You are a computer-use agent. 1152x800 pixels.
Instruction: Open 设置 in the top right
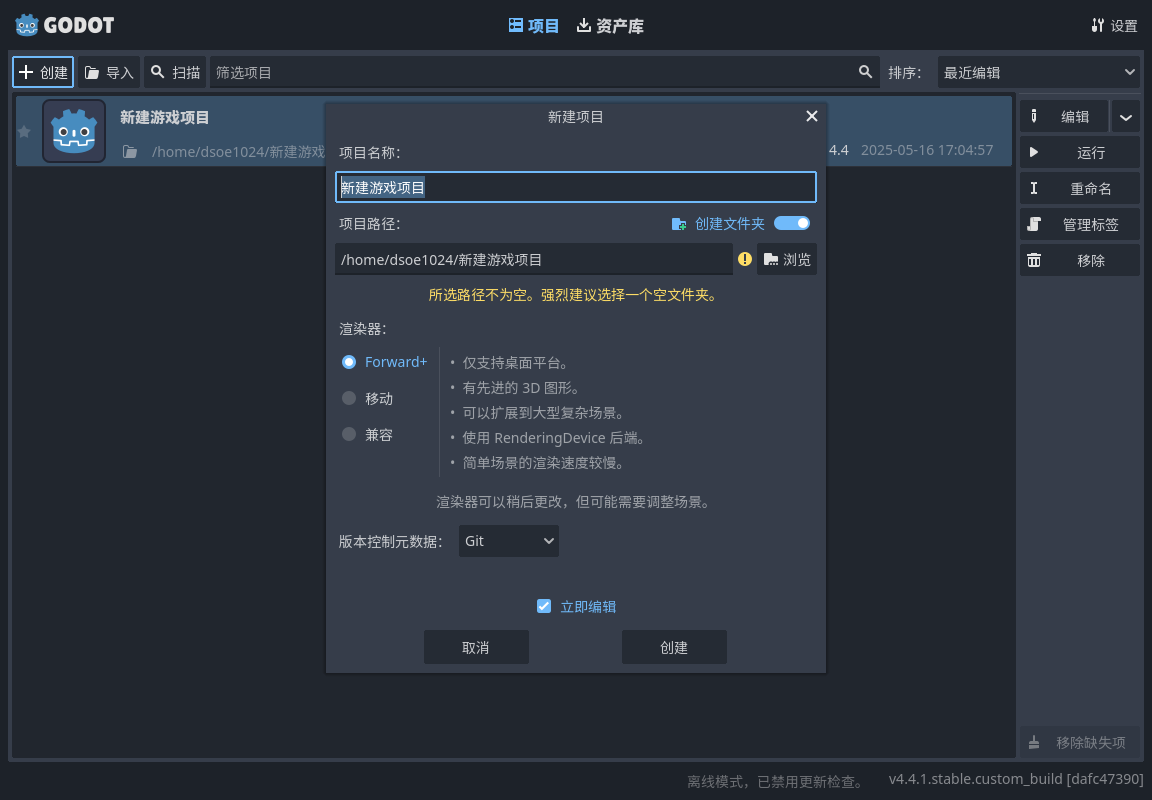[1115, 26]
